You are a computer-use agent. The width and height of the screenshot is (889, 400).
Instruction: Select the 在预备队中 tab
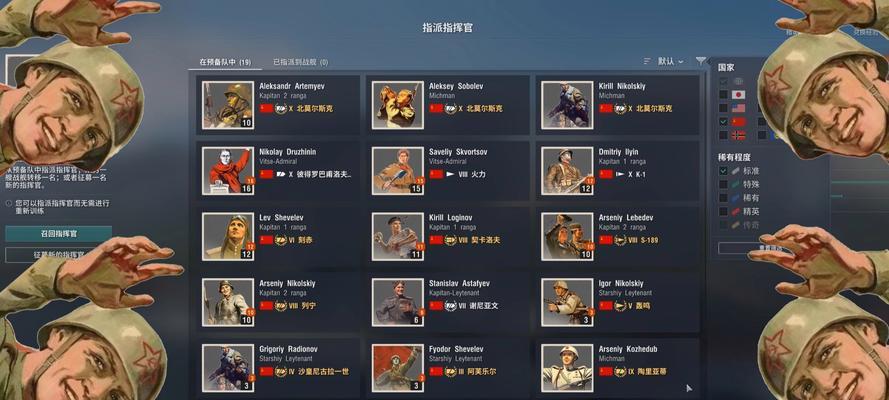[225, 62]
